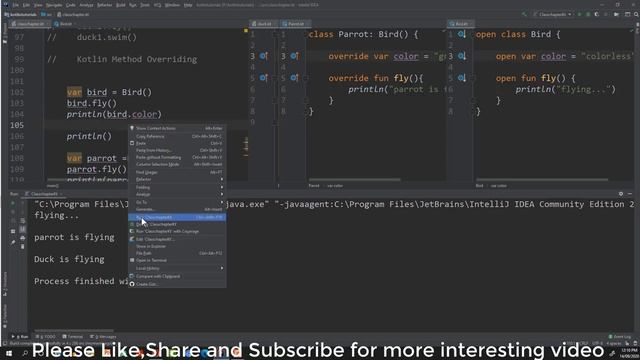
Task: Click gutter icon at duck.kt line 3
Action: 264,56
